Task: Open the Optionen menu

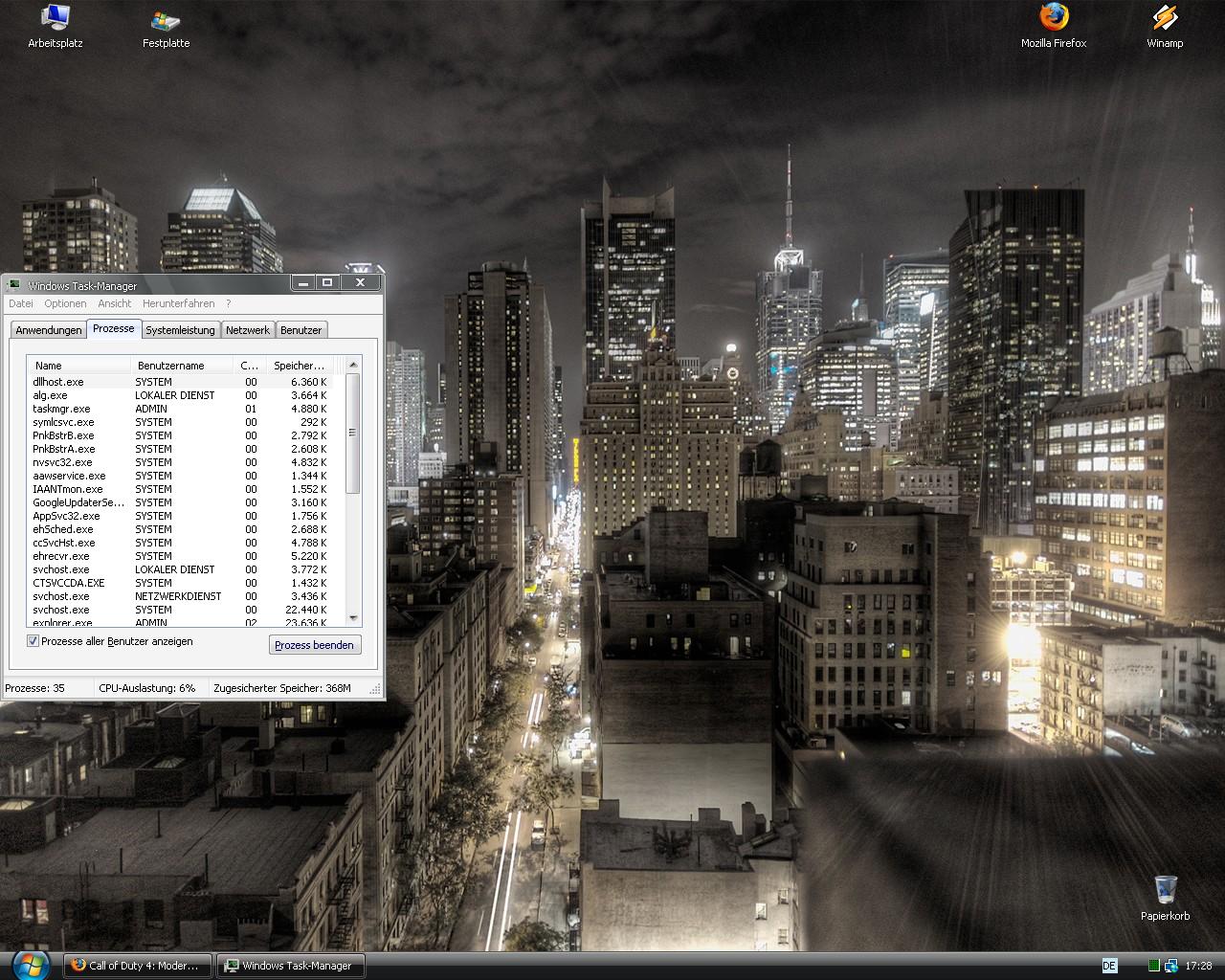Action: (65, 303)
